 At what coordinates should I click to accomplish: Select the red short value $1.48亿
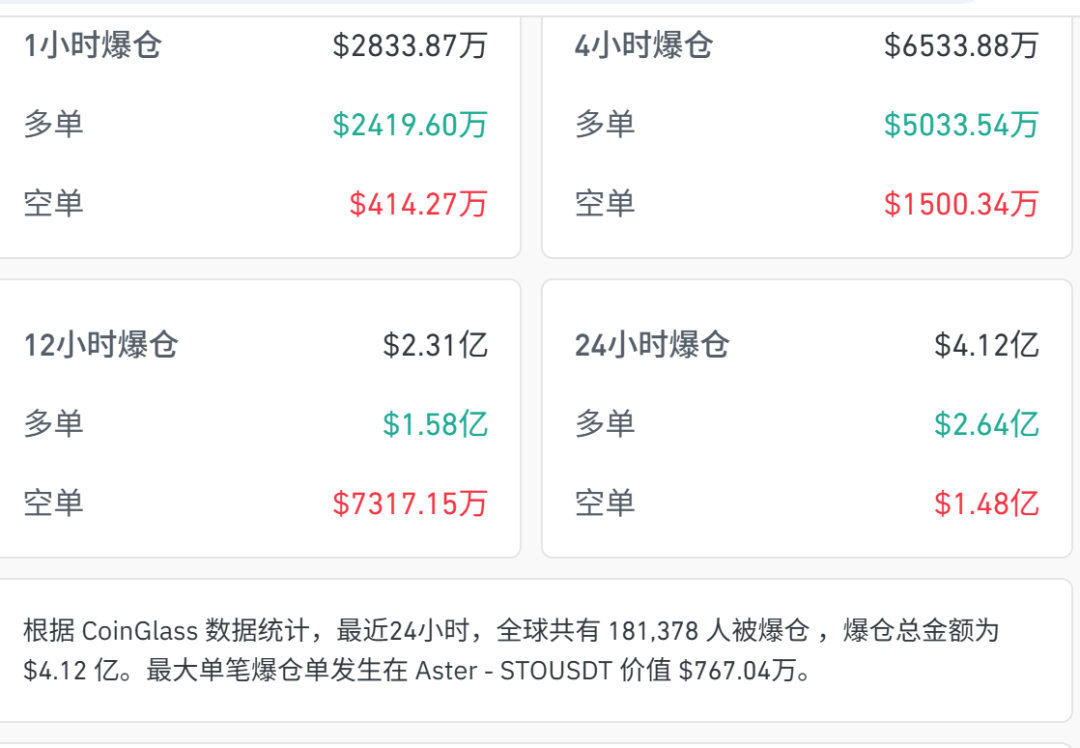coord(986,503)
